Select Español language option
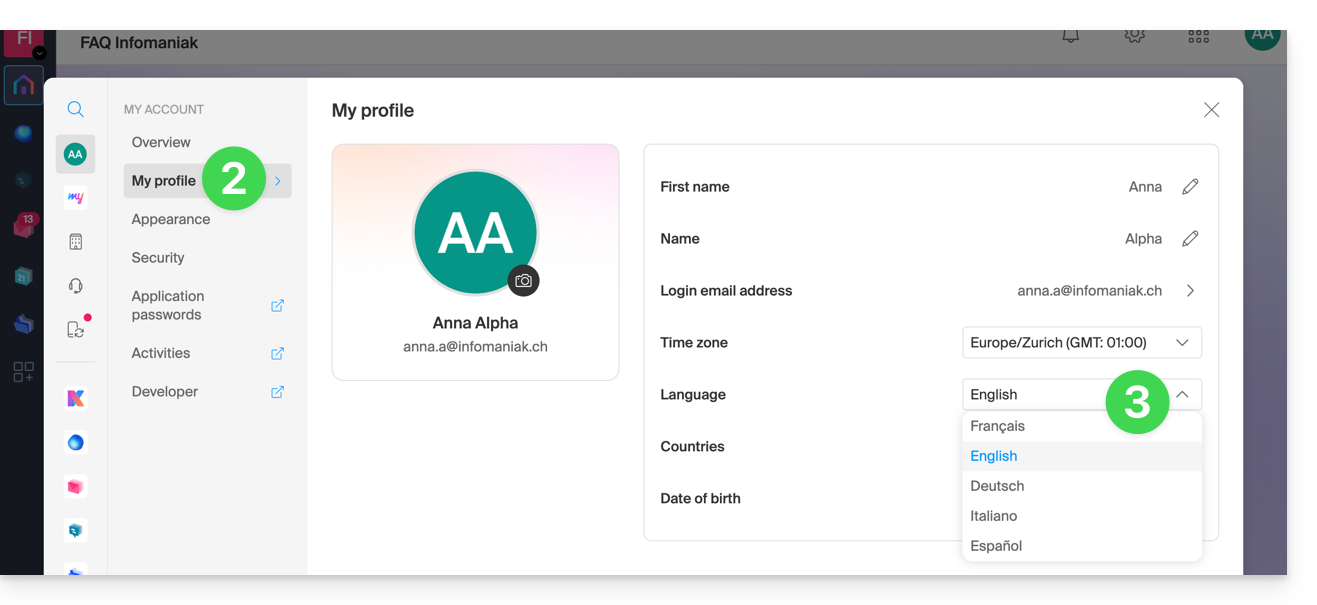This screenshot has width=1317, height=605. pos(996,546)
